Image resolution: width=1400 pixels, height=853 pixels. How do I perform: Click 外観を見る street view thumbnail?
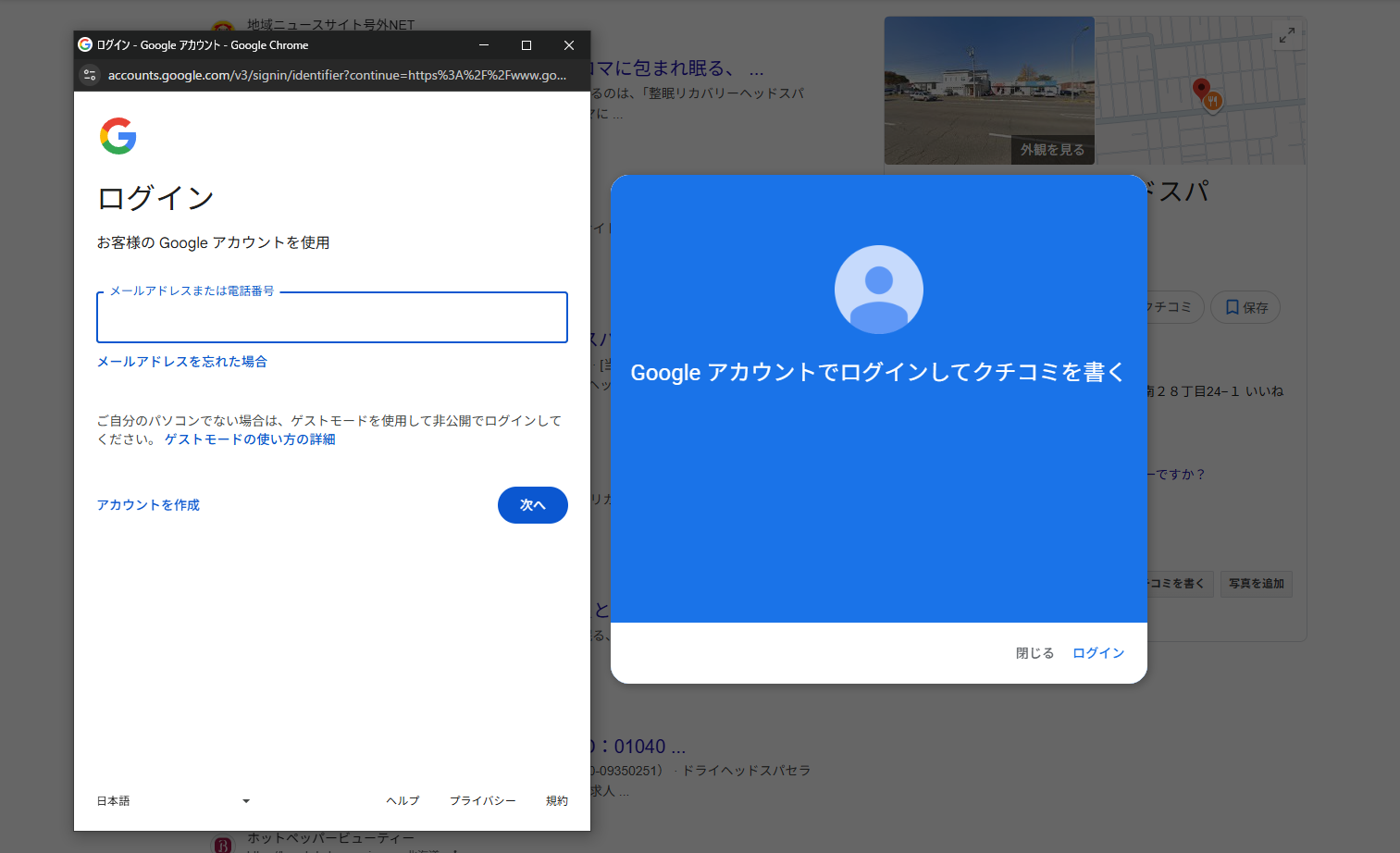coord(989,91)
